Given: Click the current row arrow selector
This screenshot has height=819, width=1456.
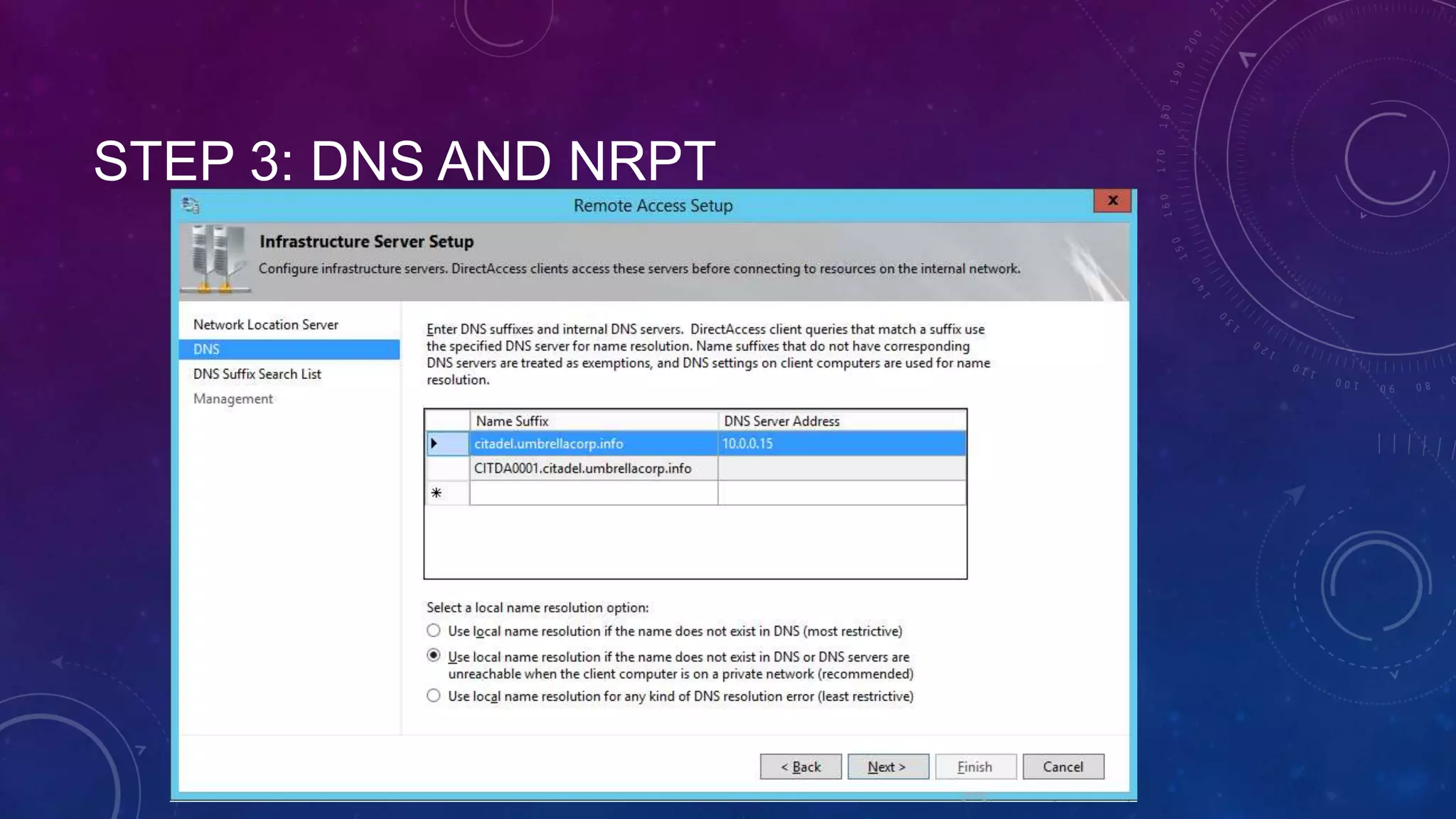Looking at the screenshot, I should point(447,444).
